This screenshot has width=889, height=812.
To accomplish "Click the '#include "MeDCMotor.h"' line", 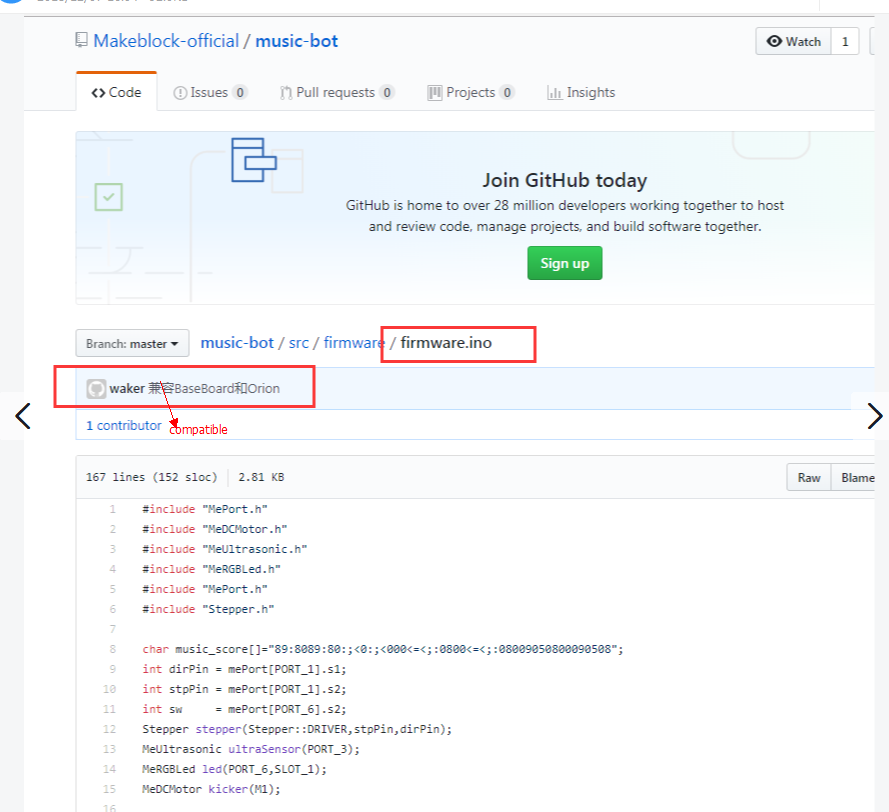I will [215, 529].
